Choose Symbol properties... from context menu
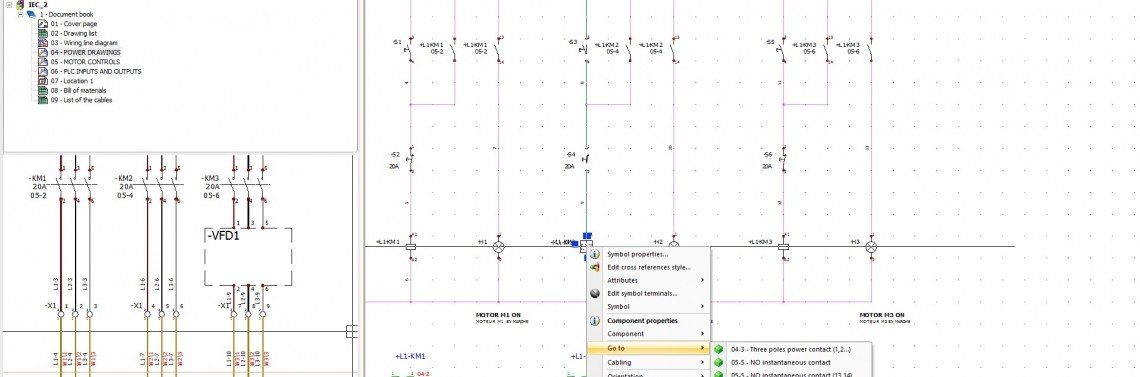 (x=638, y=254)
